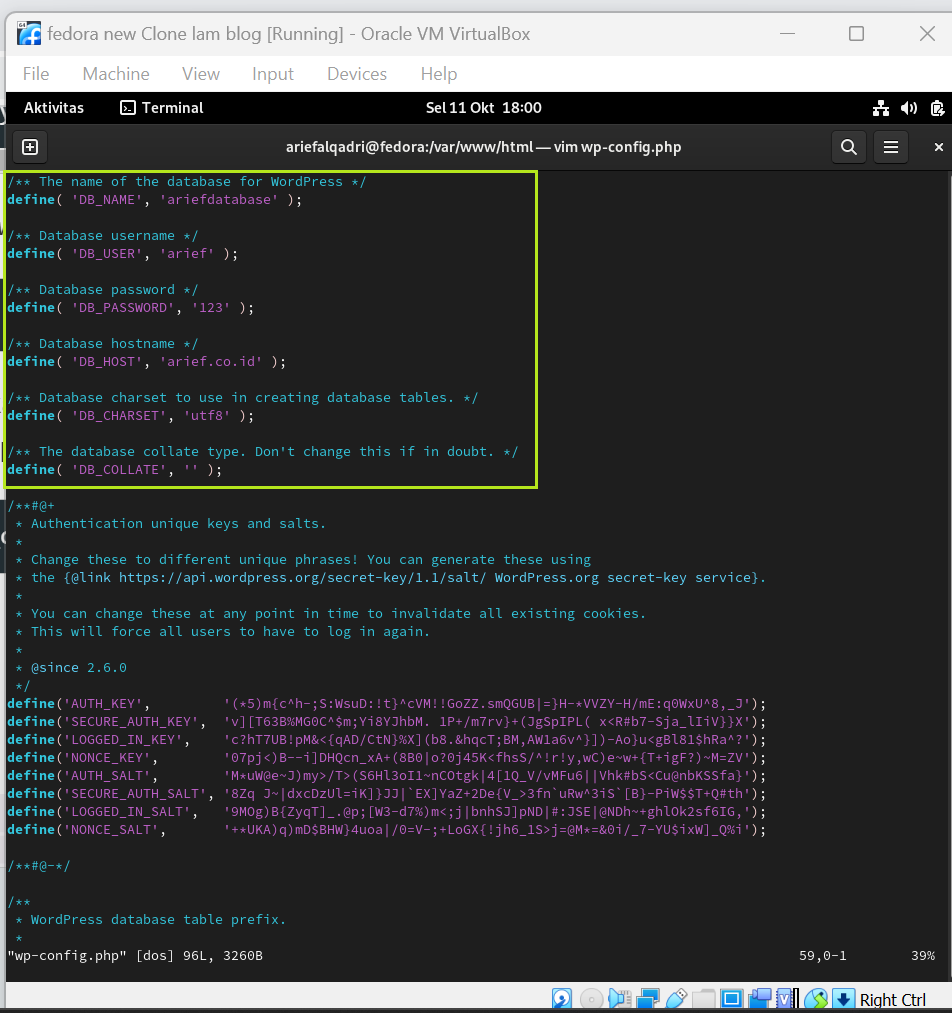Viewport: 952px width, 1013px height.
Task: Minimize the VirtualBox window
Action: [787, 34]
